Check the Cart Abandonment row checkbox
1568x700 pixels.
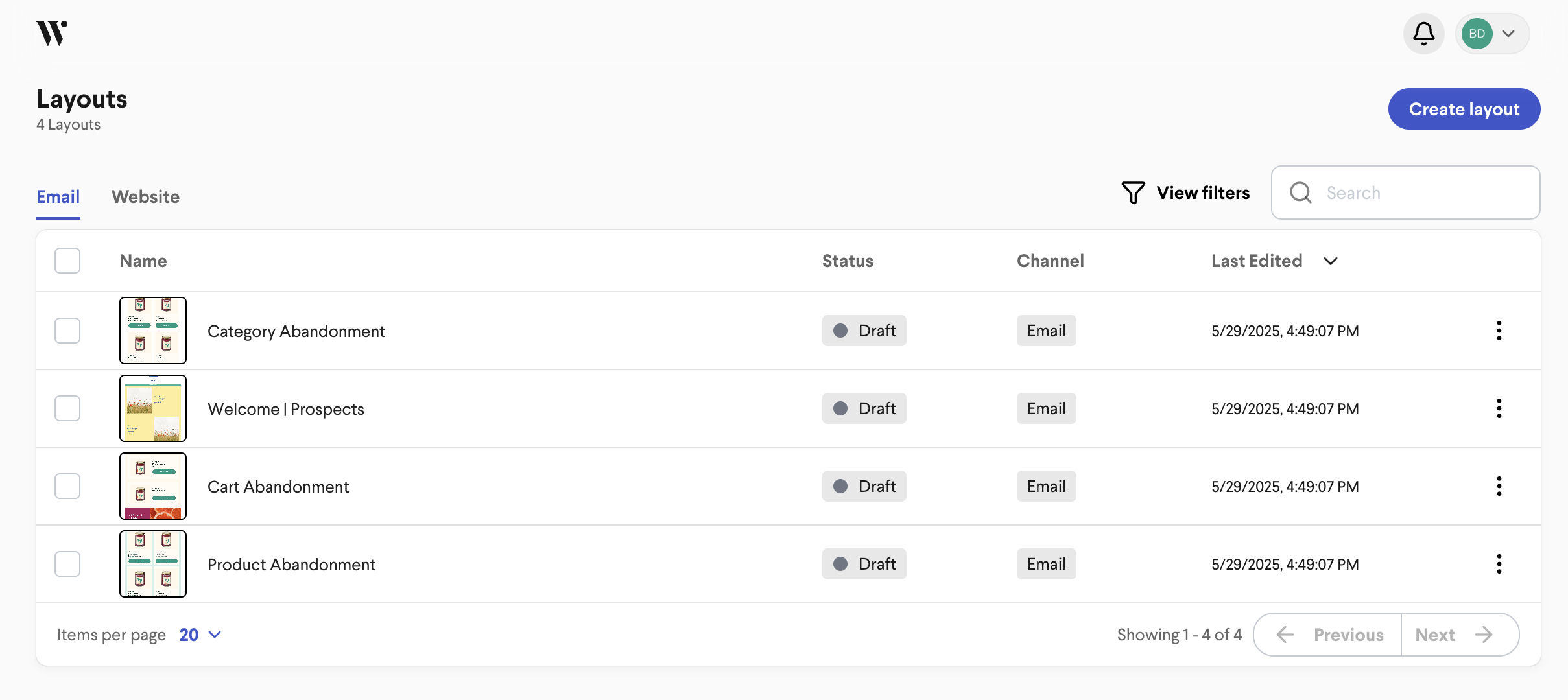[67, 486]
